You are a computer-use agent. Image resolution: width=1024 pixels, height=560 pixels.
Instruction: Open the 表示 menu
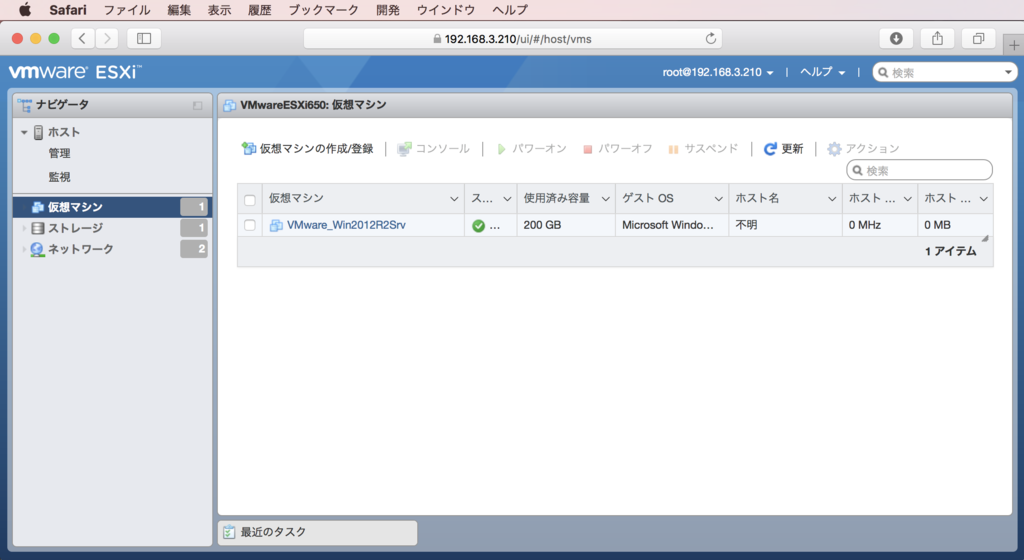click(219, 10)
